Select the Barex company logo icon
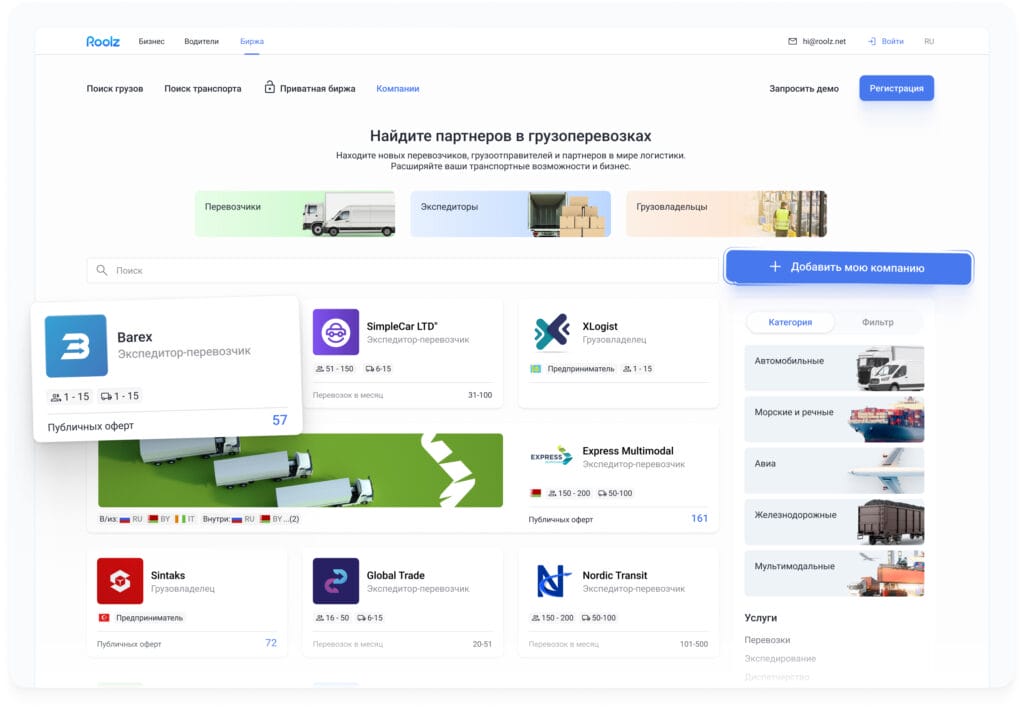Viewport: 1024px width, 713px height. click(x=76, y=346)
